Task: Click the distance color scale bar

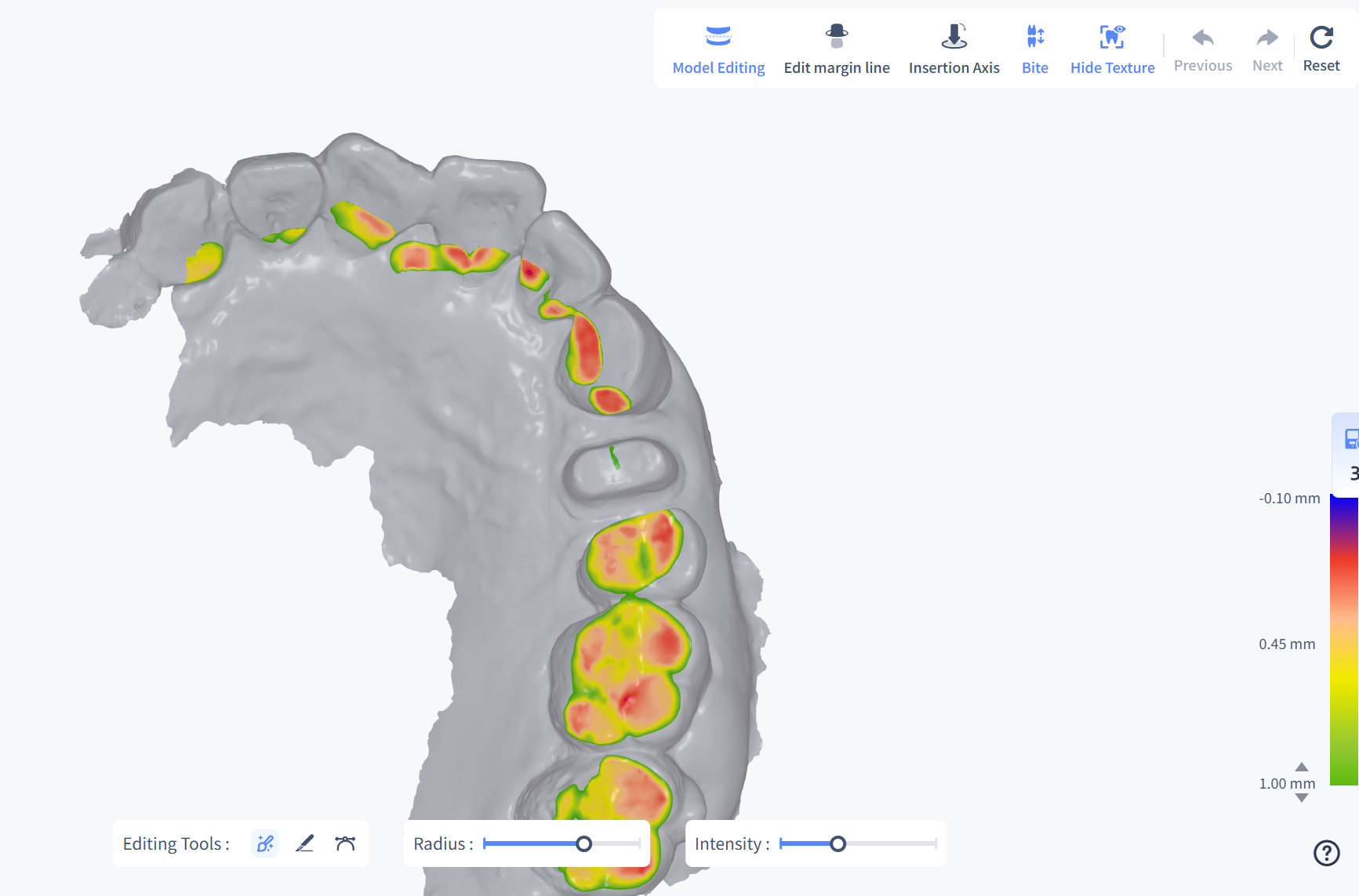Action: point(1344,640)
